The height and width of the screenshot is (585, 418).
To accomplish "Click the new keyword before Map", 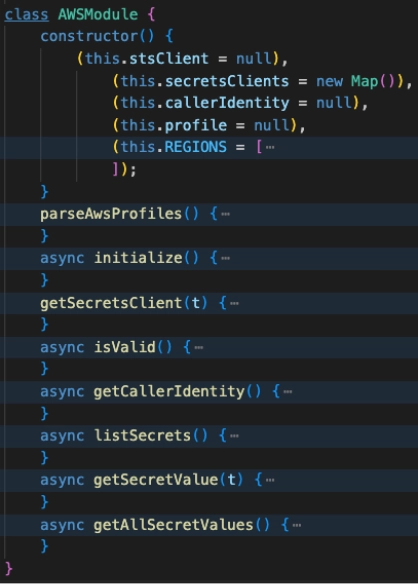I will click(329, 81).
